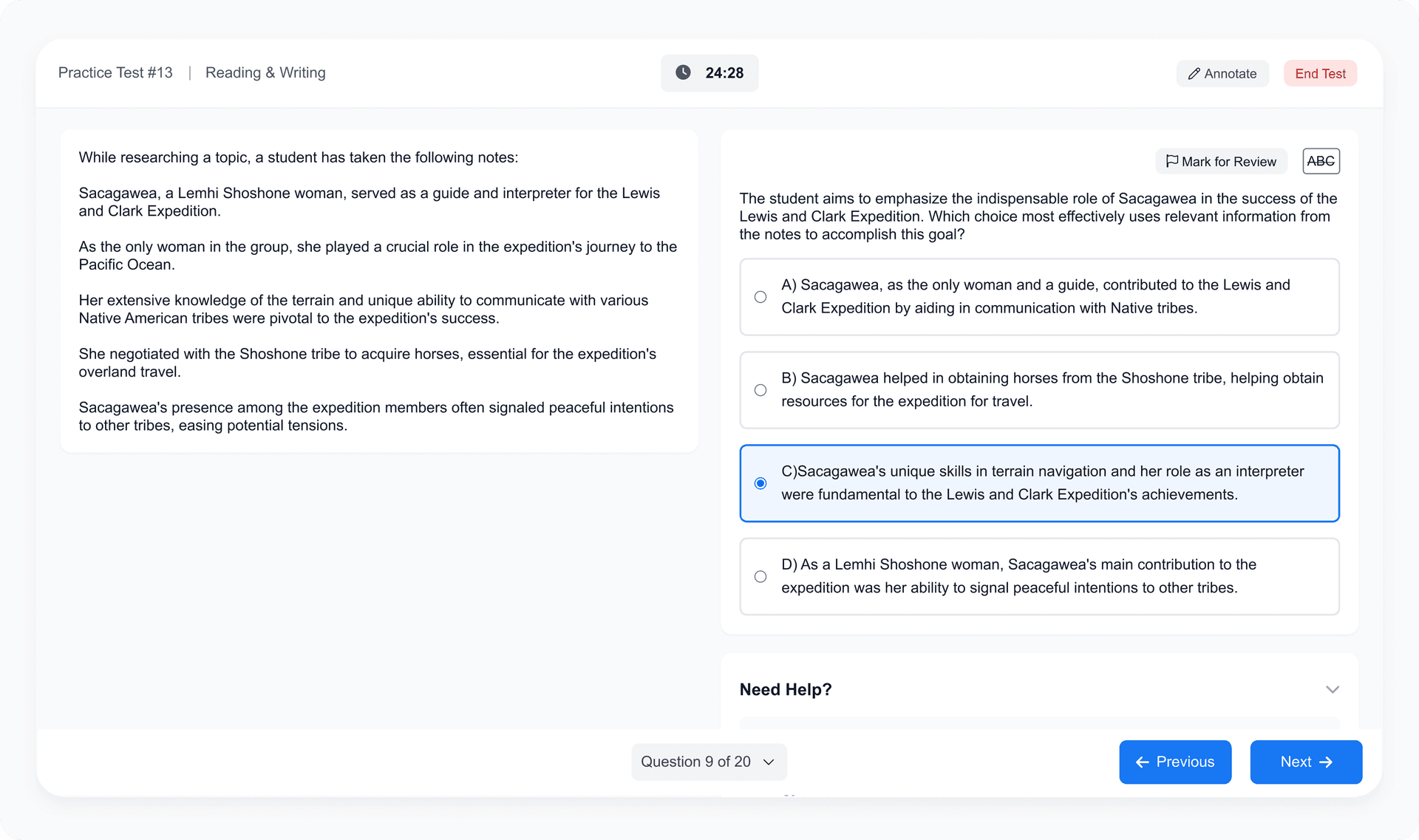Open the Question 9 of 20 dropdown
1419x840 pixels.
tap(709, 762)
